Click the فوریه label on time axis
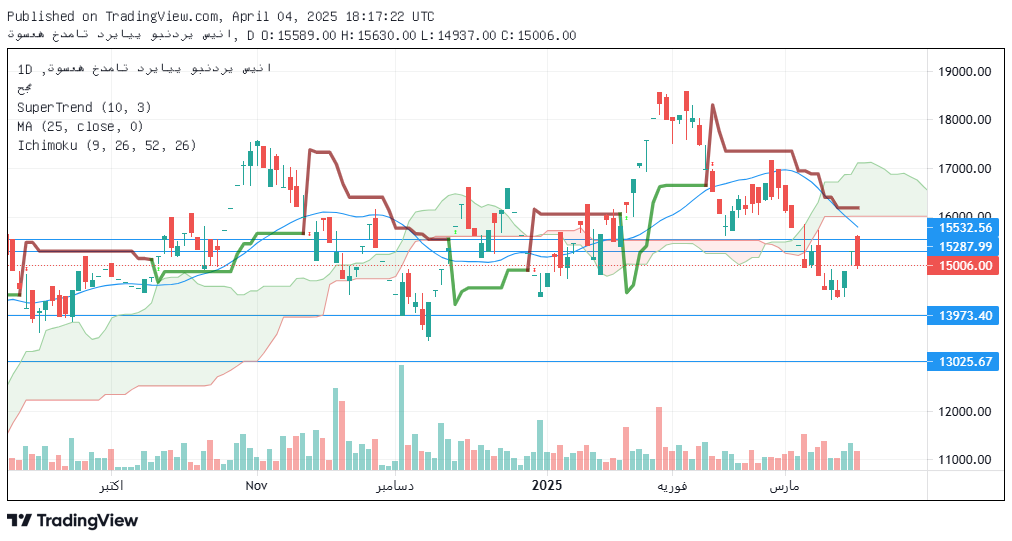 tap(672, 486)
